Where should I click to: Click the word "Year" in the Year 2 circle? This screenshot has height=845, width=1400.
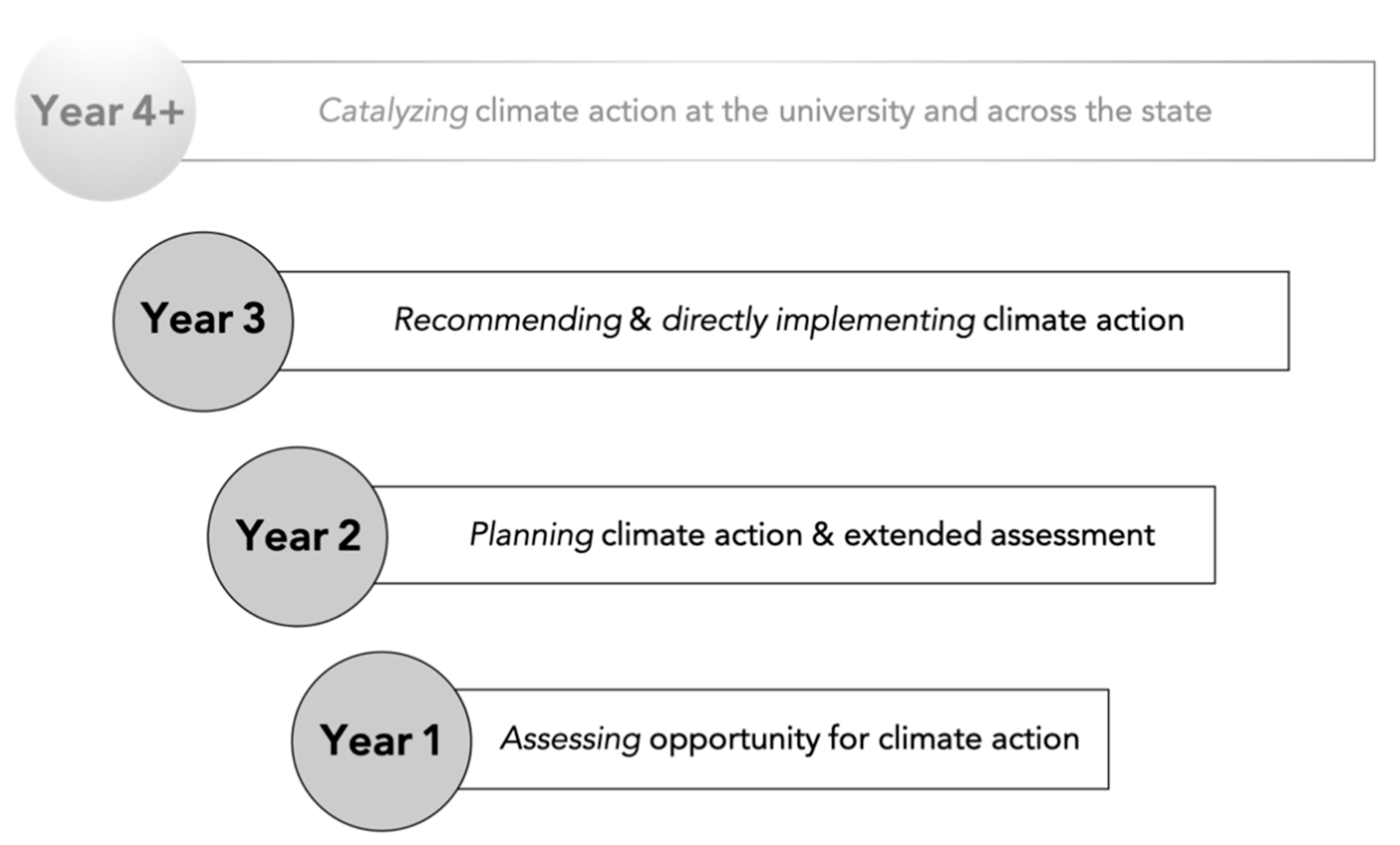(282, 536)
